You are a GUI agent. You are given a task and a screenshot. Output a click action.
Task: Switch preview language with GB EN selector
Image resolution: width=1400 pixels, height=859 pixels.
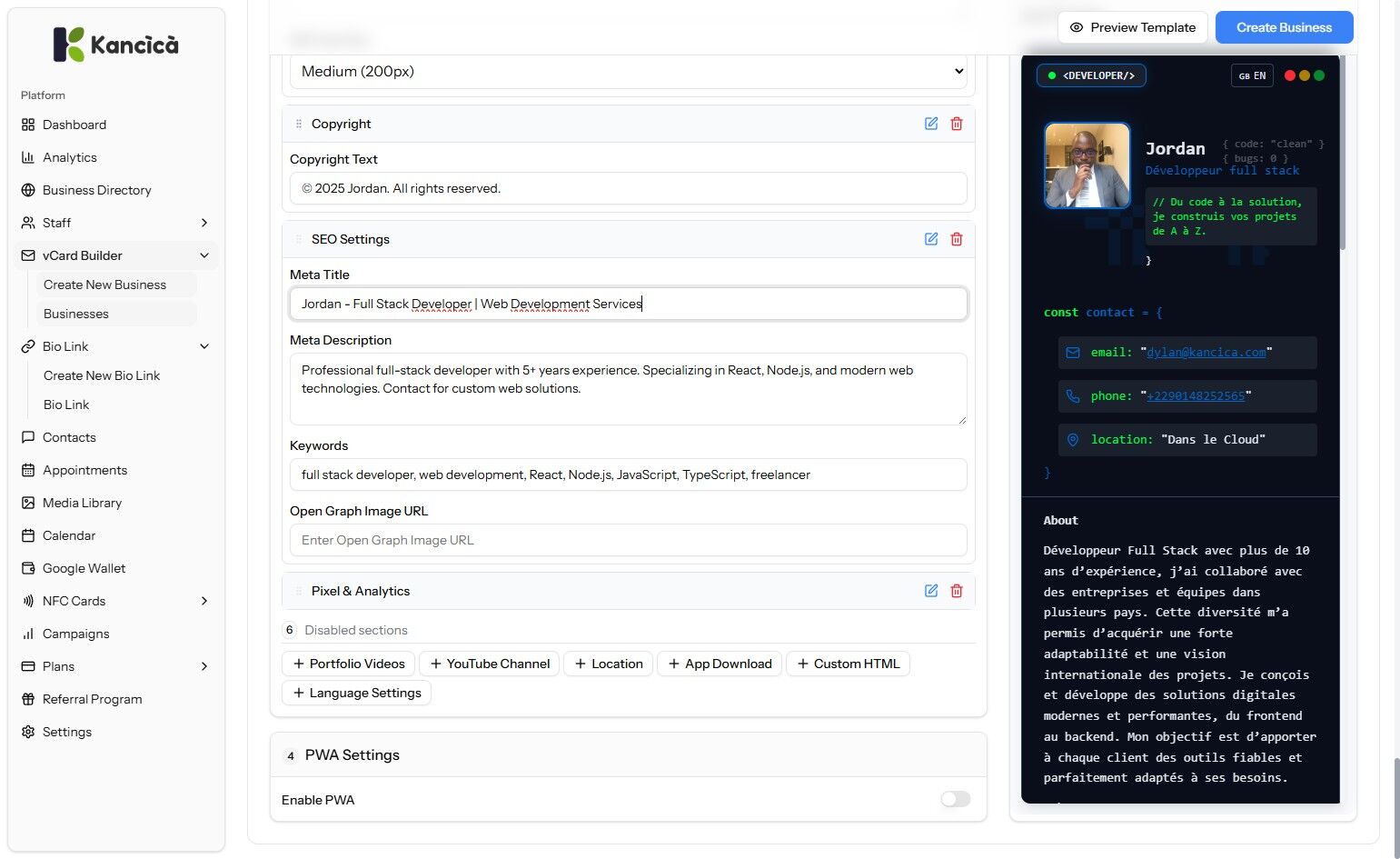tap(1252, 75)
